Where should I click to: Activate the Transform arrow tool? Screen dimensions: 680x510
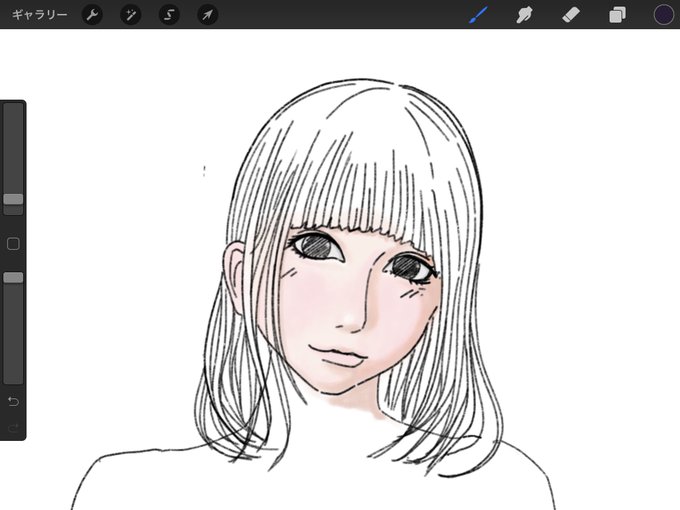(208, 15)
